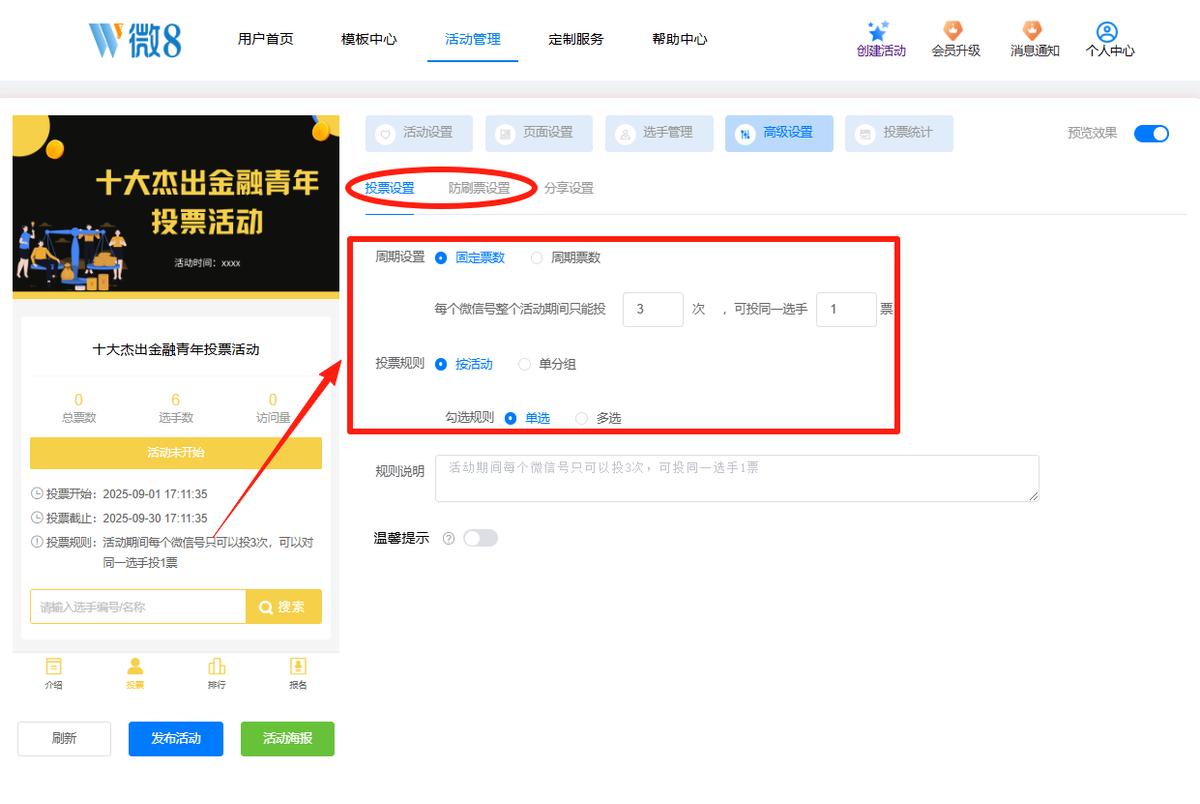This screenshot has height=804, width=1200.
Task: Click the 活动未开始 status button
Action: click(176, 453)
